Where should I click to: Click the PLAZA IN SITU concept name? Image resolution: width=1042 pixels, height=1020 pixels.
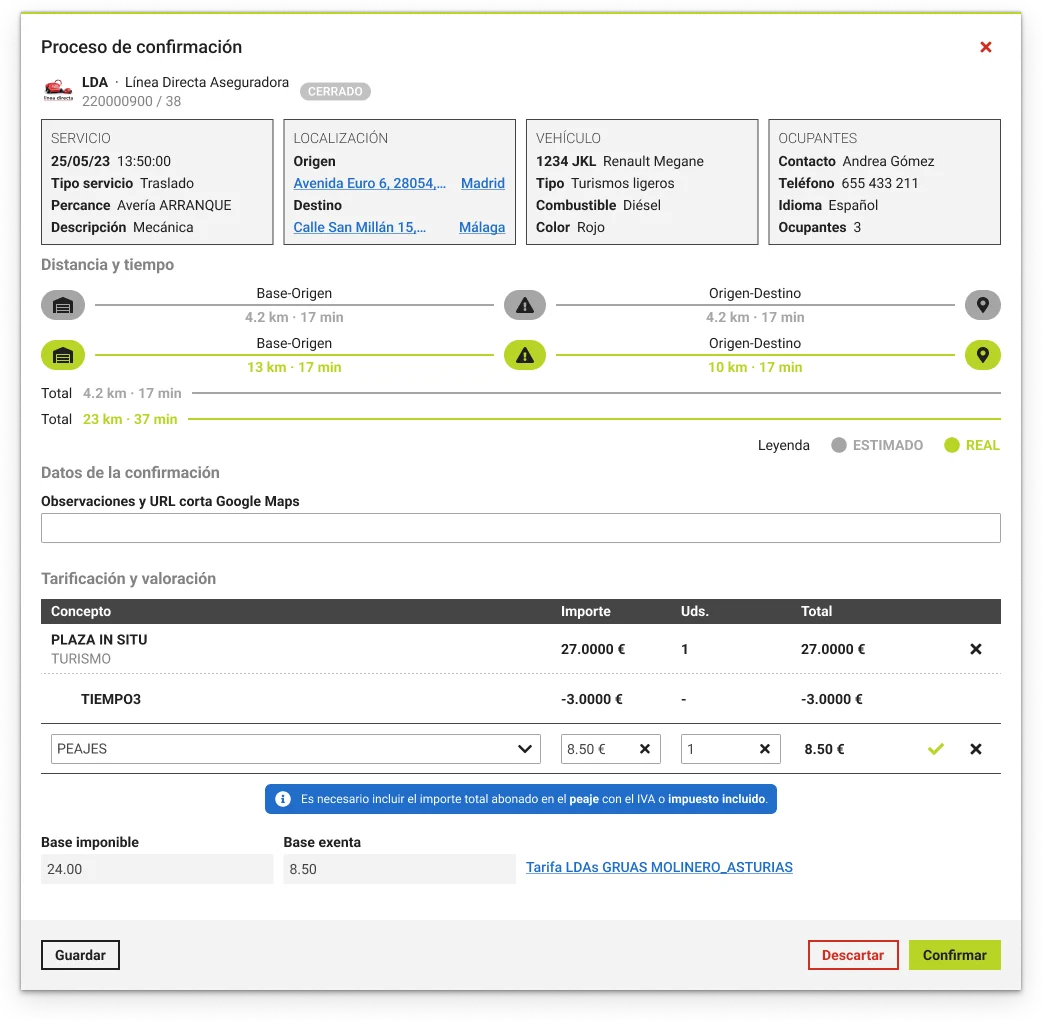click(x=99, y=640)
